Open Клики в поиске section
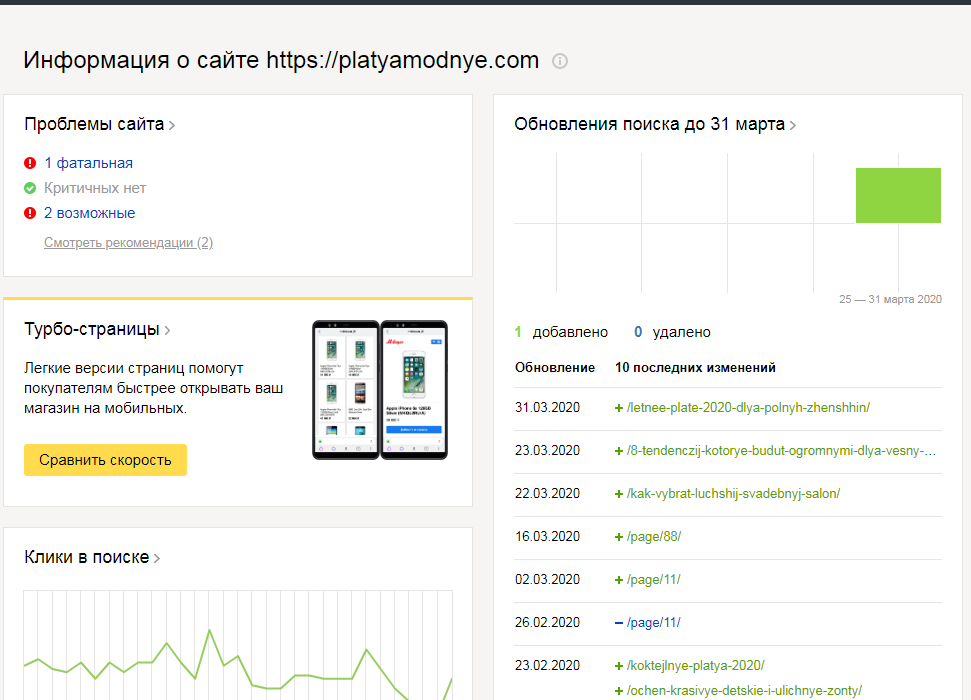This screenshot has width=971, height=700. coord(92,558)
